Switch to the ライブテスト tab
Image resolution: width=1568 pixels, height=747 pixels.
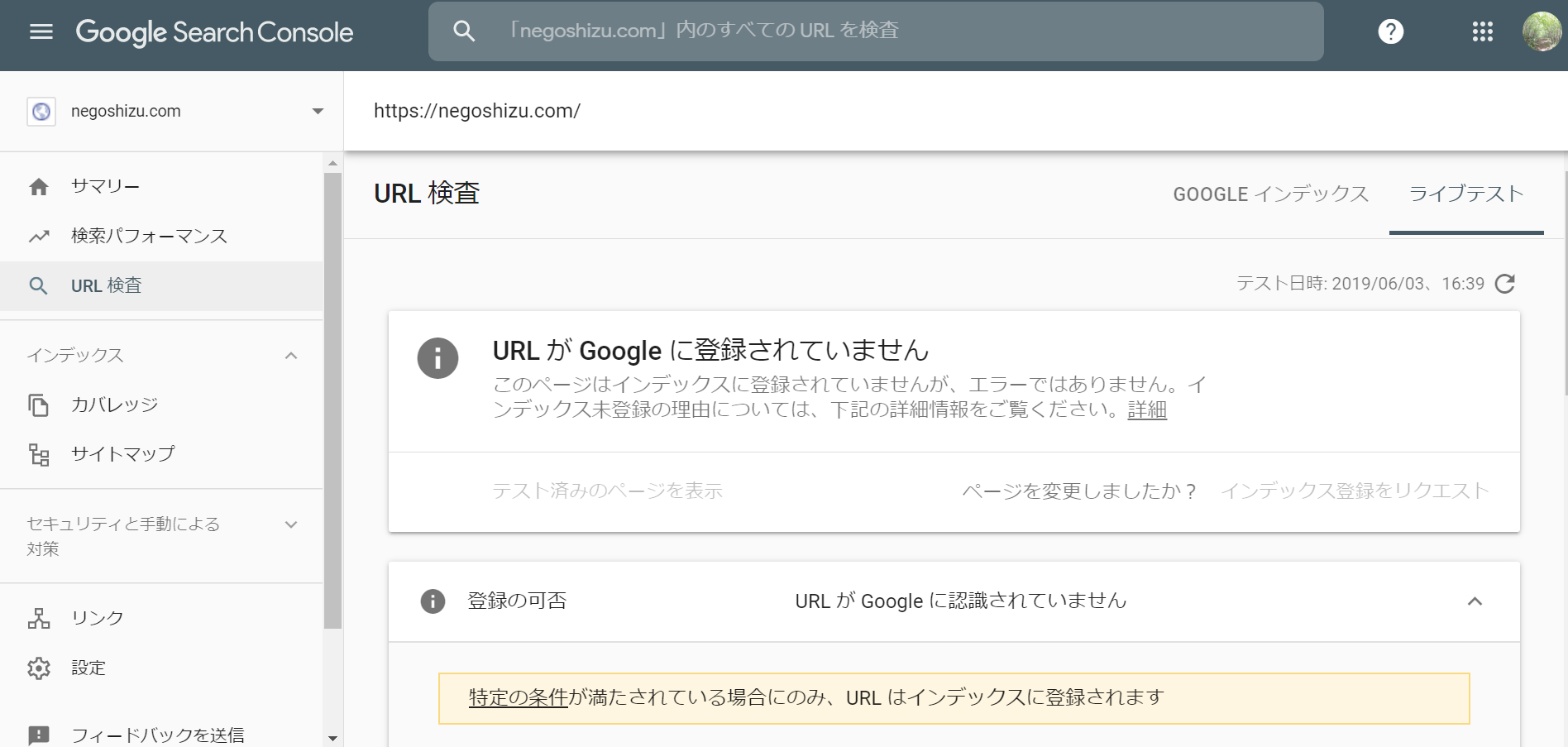point(1466,194)
